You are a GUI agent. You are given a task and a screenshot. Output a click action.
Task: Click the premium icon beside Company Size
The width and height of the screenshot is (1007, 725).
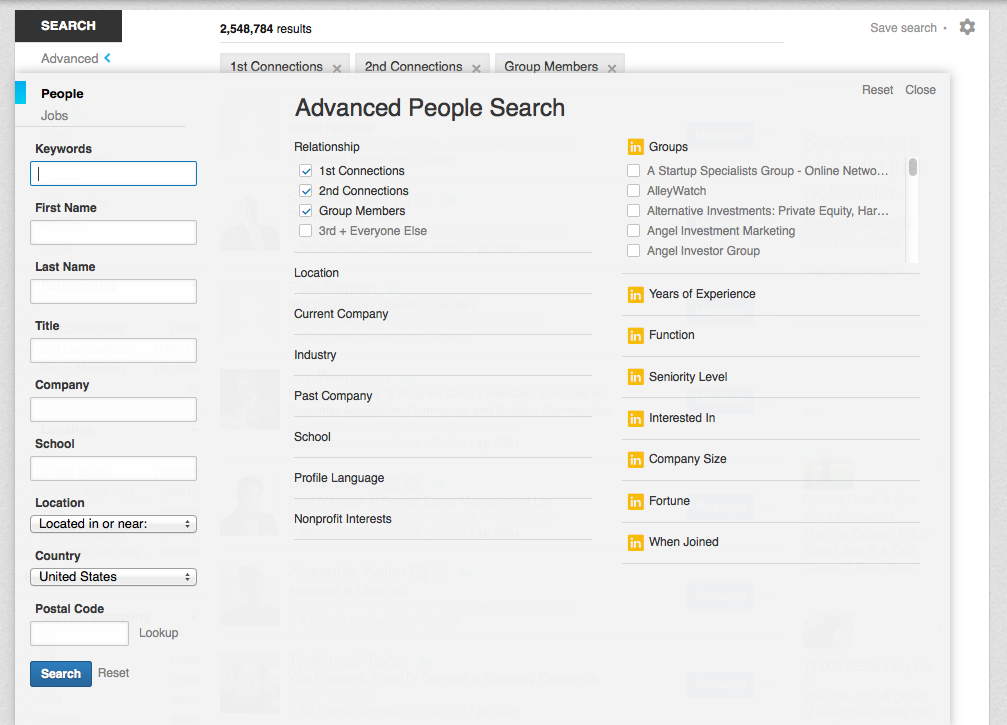(635, 459)
